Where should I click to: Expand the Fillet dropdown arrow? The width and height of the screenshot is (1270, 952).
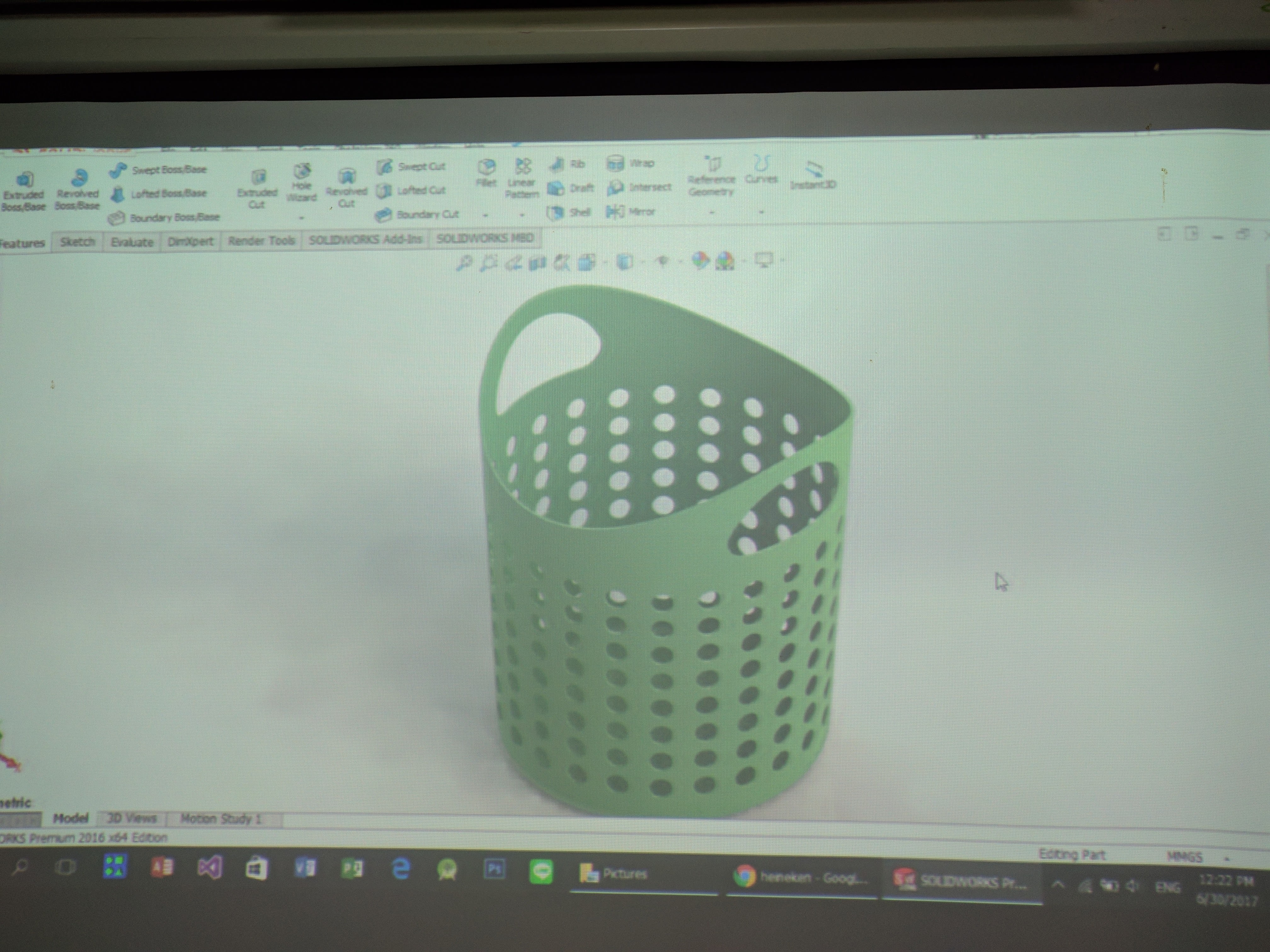point(486,215)
